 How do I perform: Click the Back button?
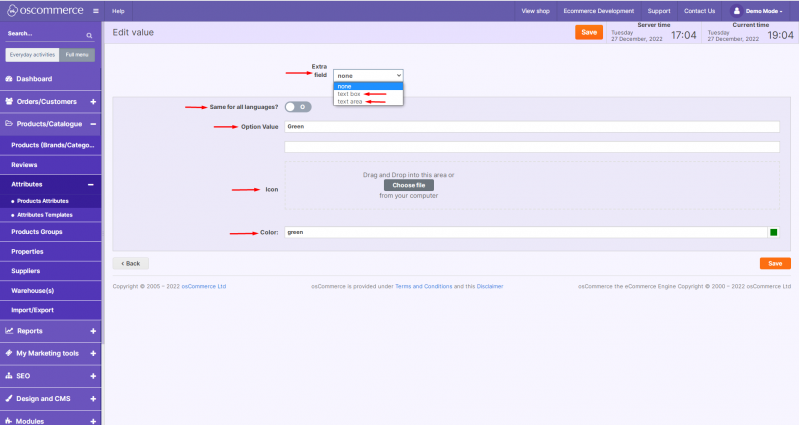[131, 263]
